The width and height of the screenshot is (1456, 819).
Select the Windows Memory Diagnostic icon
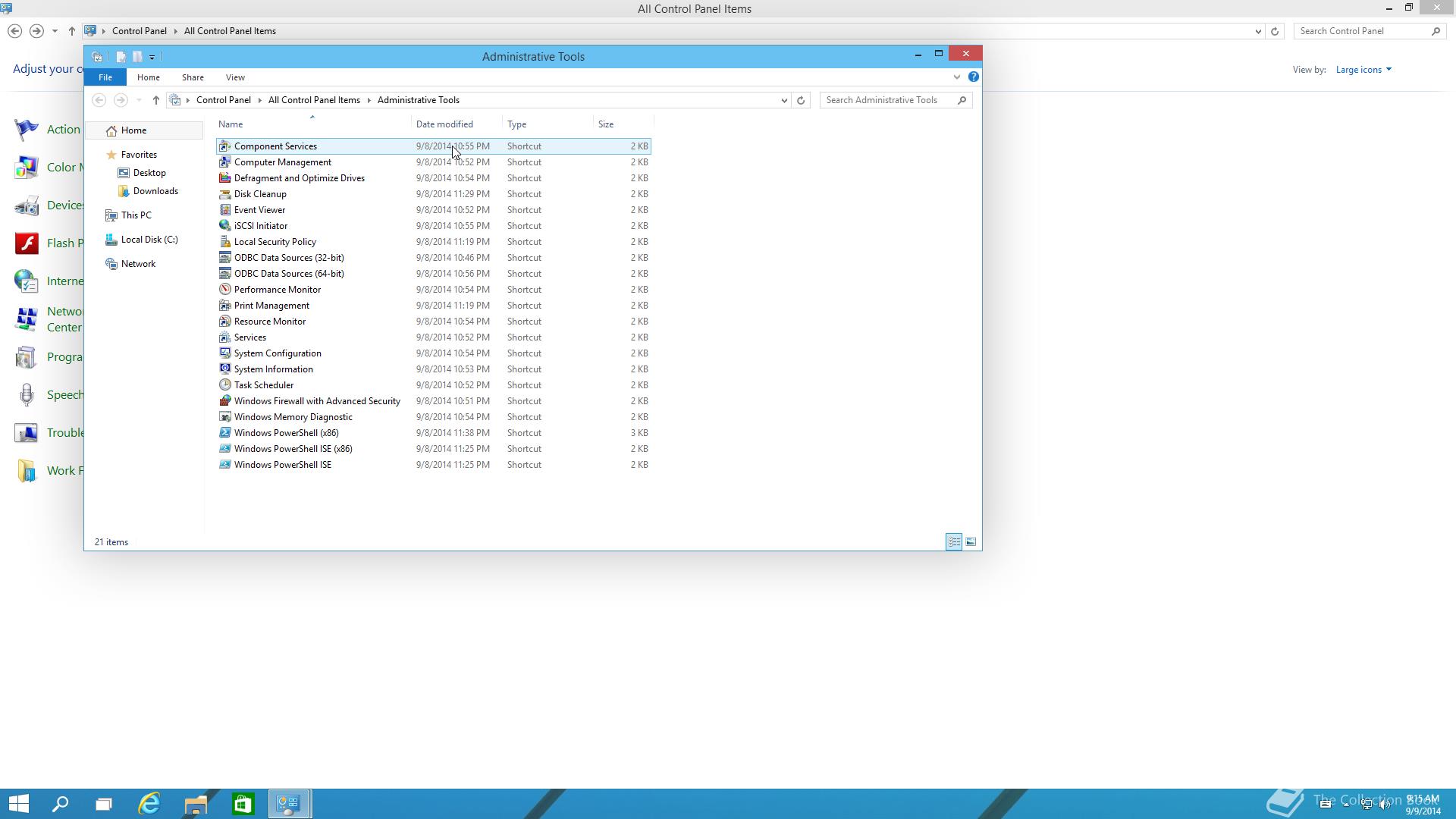click(224, 417)
